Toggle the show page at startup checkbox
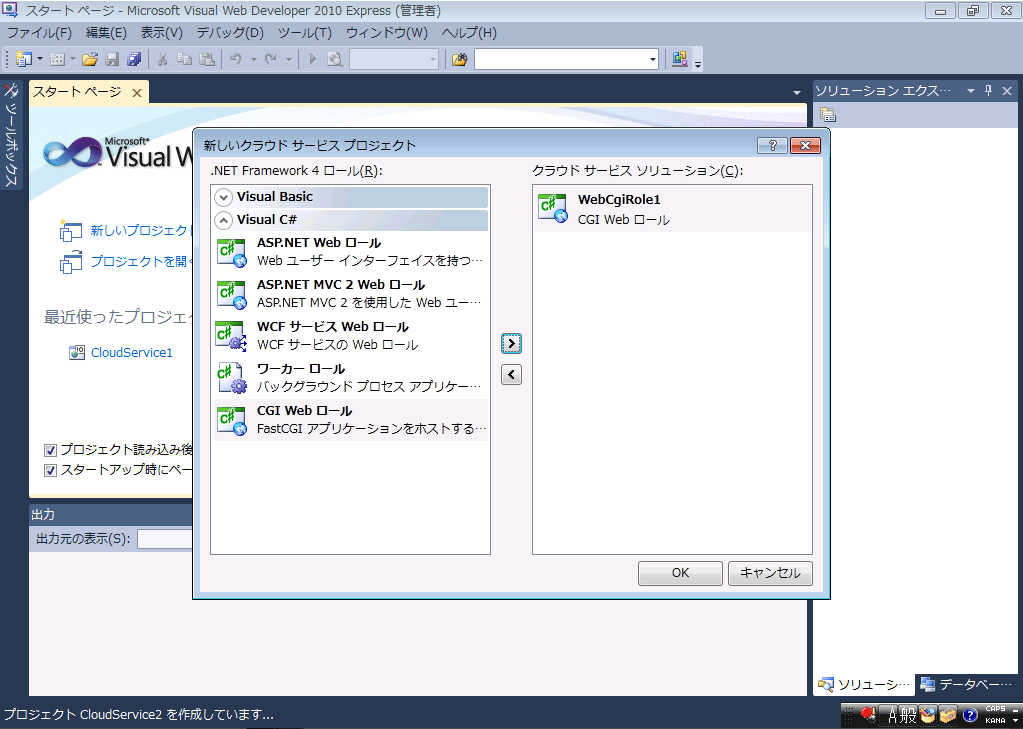This screenshot has height=729, width=1023. pyautogui.click(x=50, y=470)
